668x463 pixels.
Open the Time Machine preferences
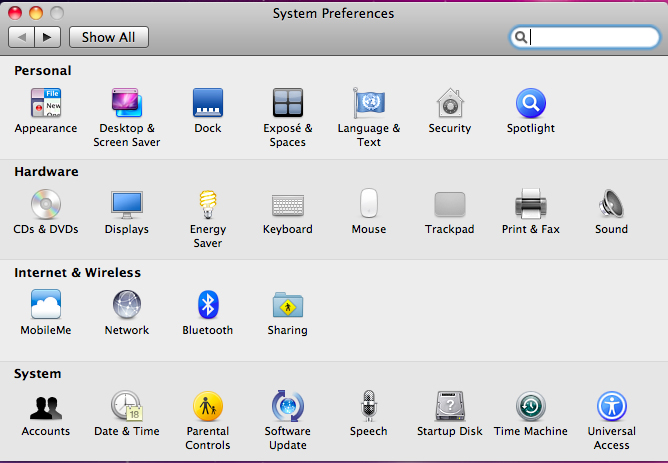pyautogui.click(x=530, y=406)
